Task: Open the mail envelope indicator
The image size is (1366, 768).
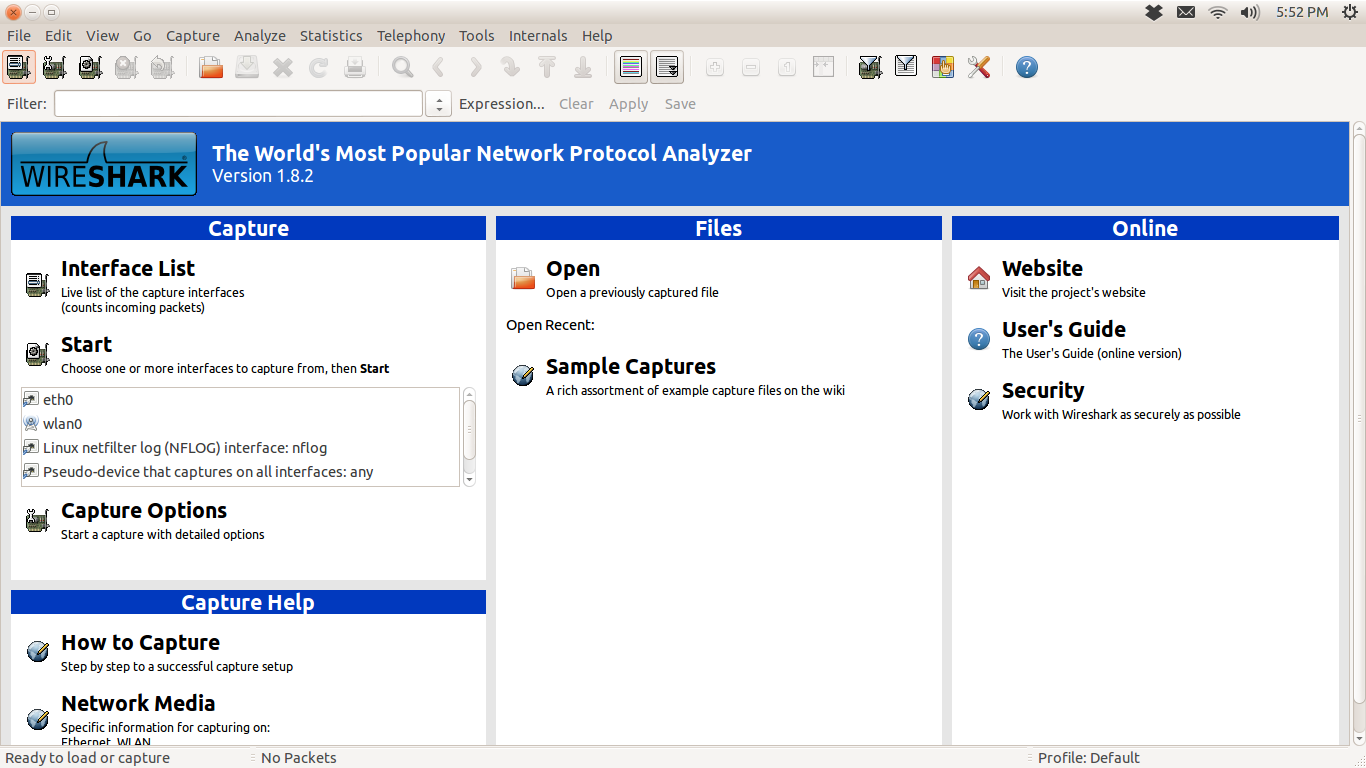Action: click(x=1186, y=12)
